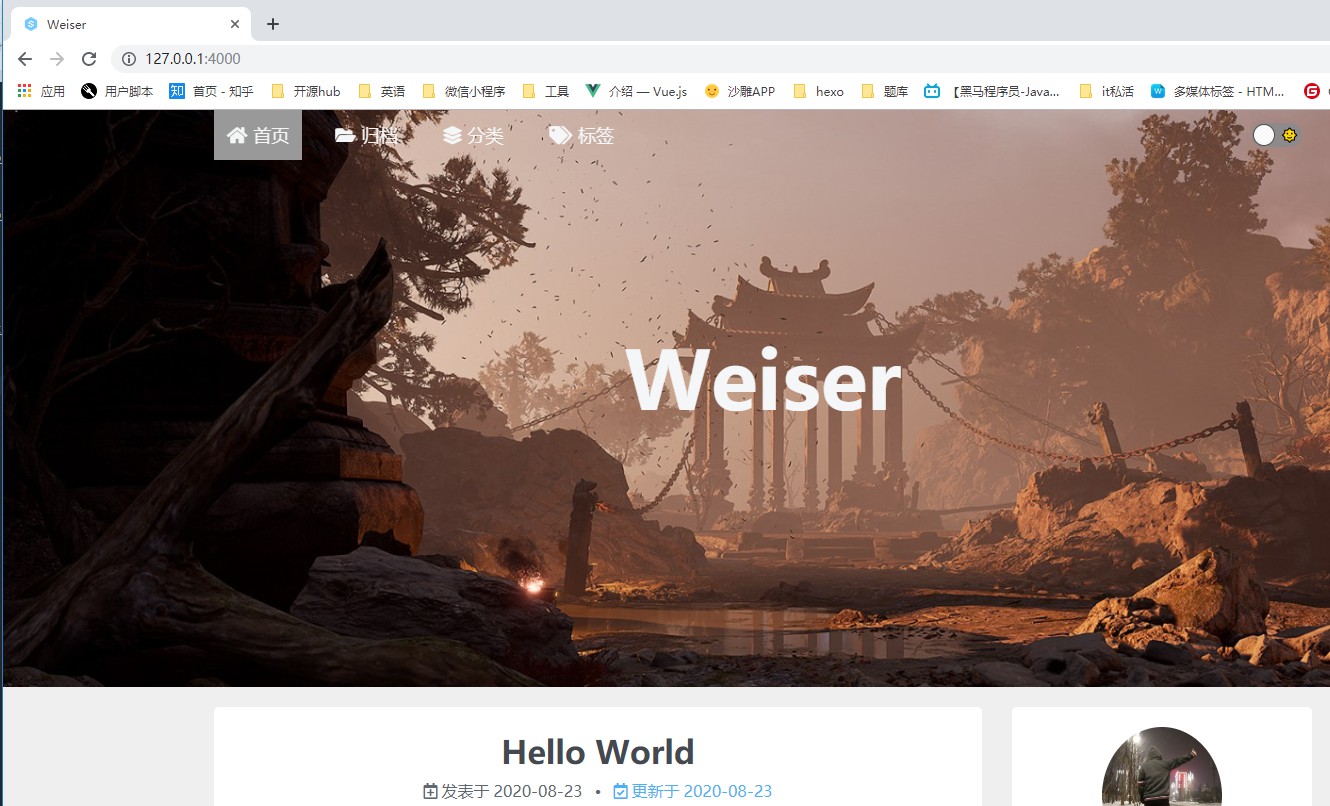Screen dimensions: 1330x806
Task: Click the address bar URL 127.0.0.1:4000
Action: 193,59
